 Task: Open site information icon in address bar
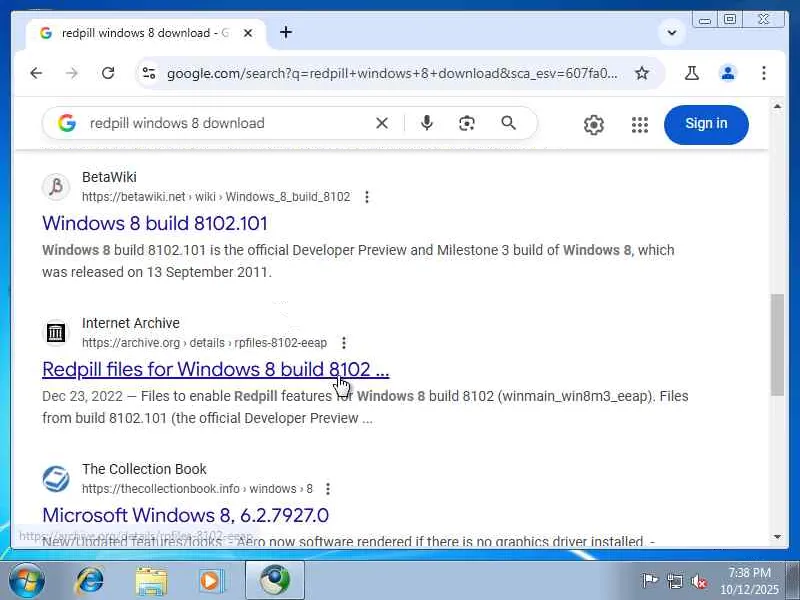click(x=149, y=73)
